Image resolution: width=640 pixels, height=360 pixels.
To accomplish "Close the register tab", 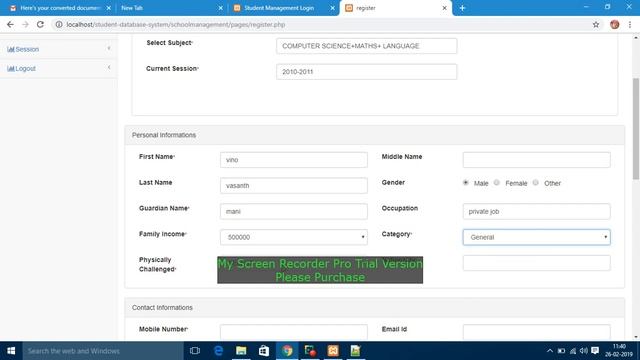I will click(x=444, y=8).
